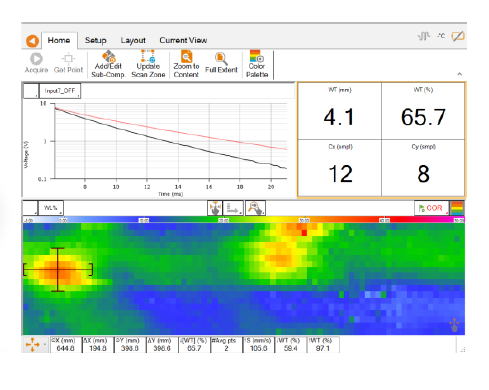Select the zoom hand magnifier tool

[x=255, y=208]
